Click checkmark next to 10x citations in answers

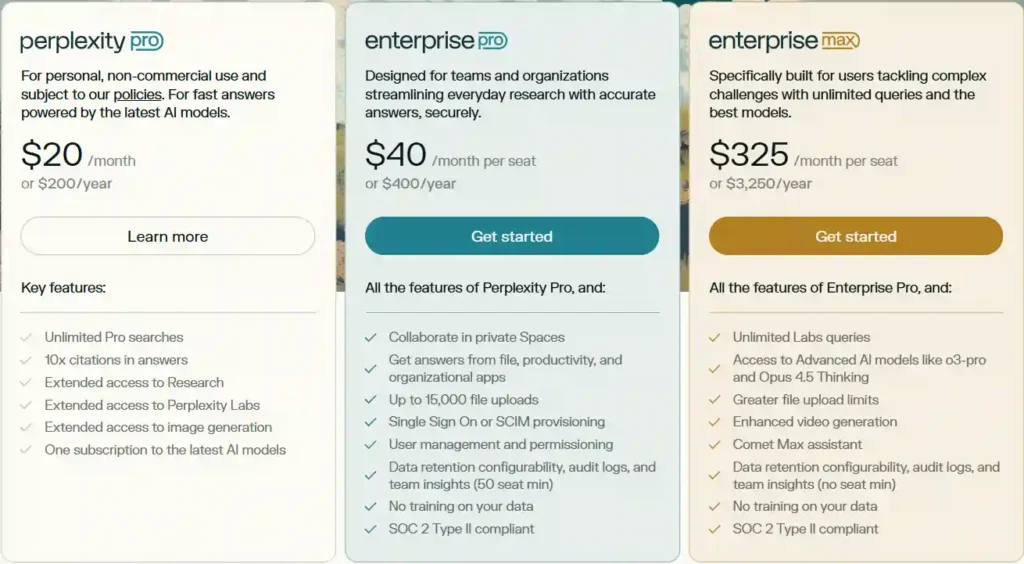tap(27, 360)
